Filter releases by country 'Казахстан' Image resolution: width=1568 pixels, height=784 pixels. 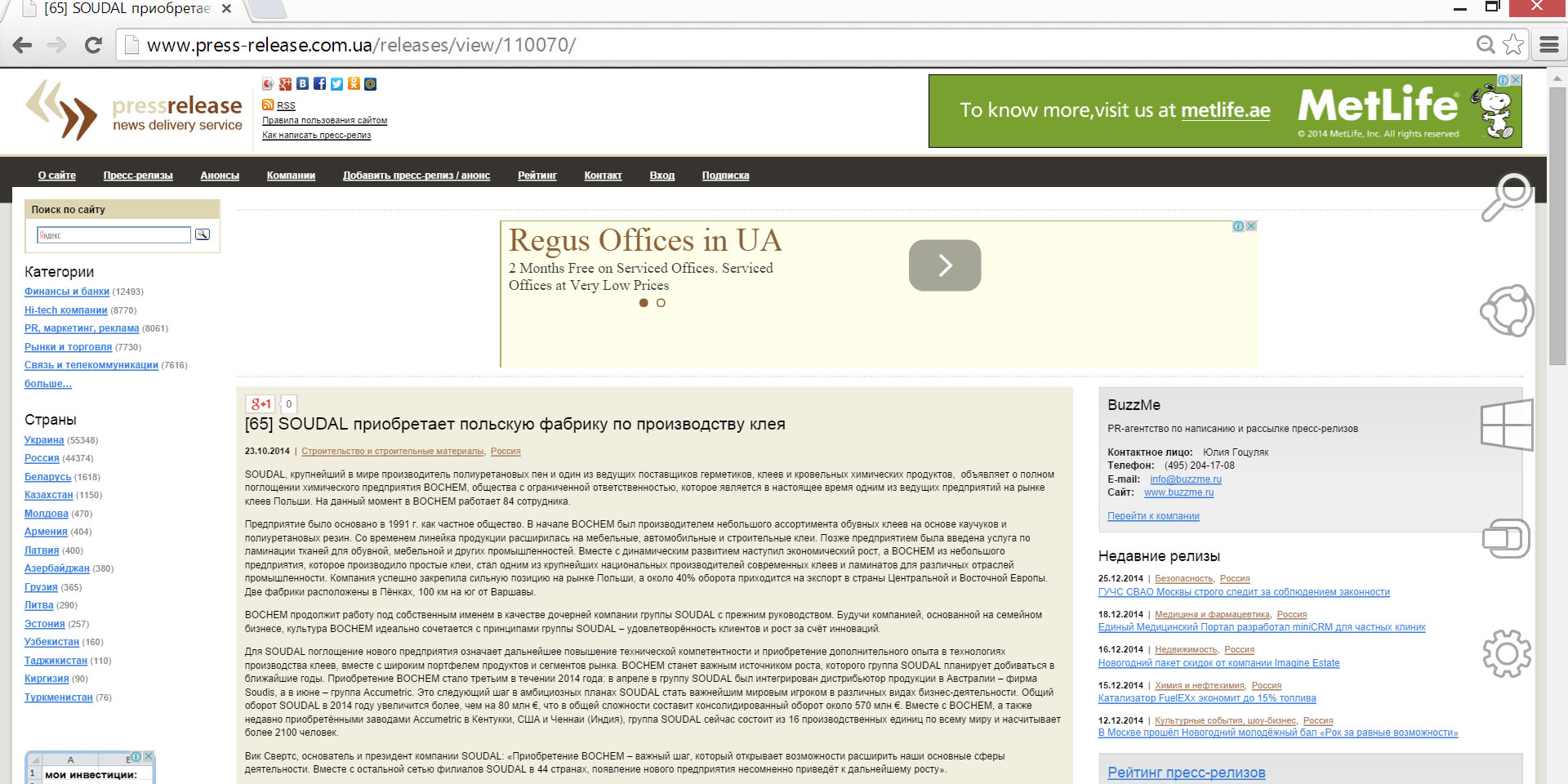(49, 495)
